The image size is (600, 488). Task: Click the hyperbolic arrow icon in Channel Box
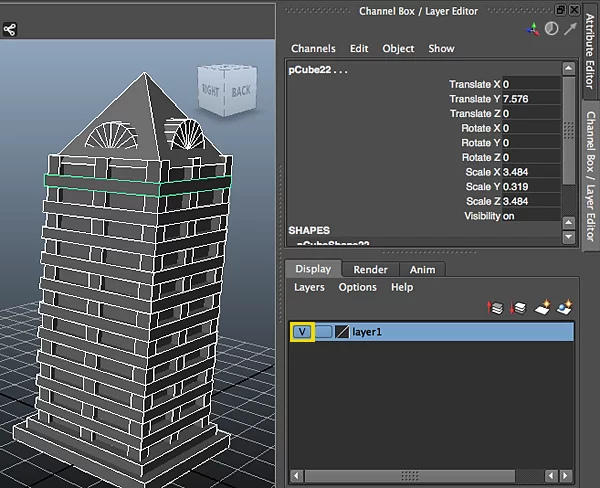(x=570, y=29)
